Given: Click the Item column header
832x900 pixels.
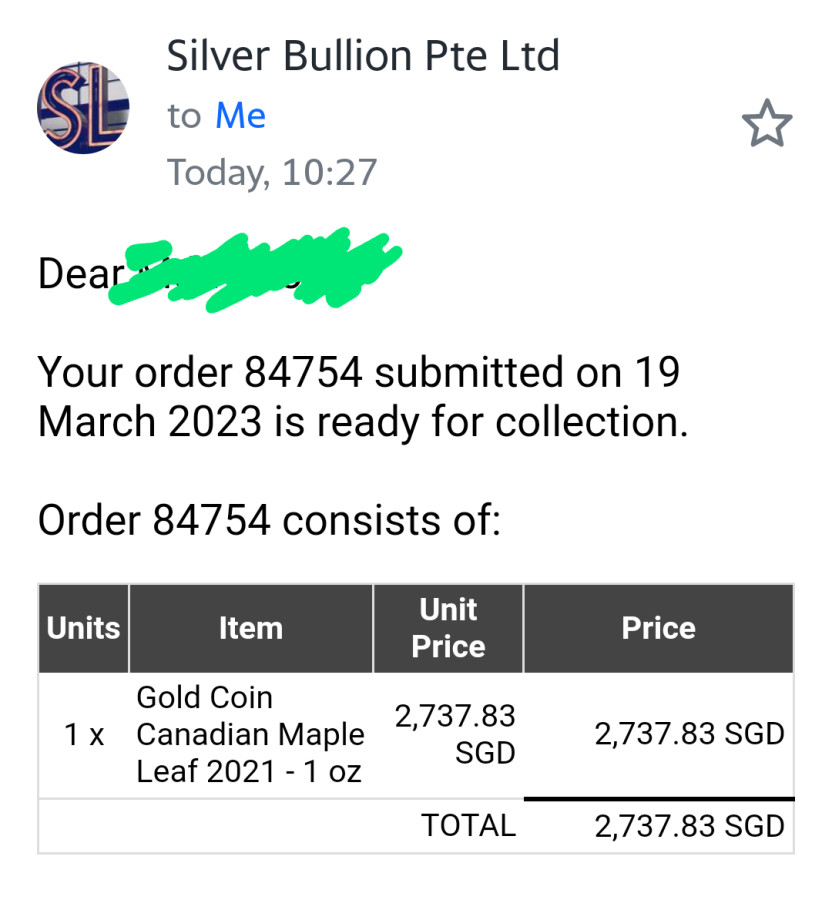Looking at the screenshot, I should 250,628.
